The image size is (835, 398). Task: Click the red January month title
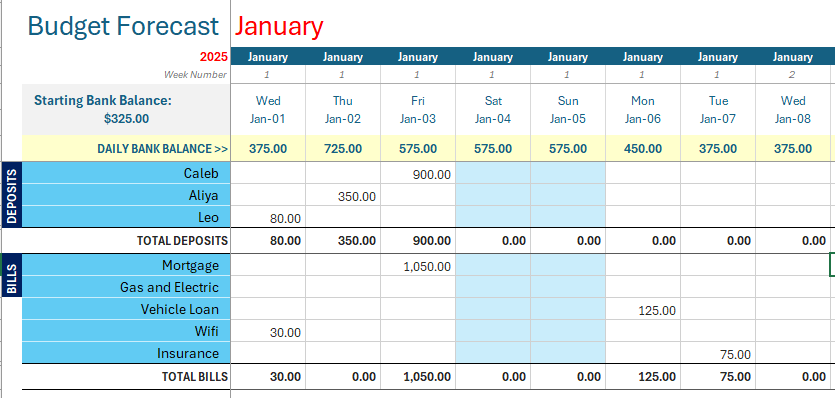279,26
